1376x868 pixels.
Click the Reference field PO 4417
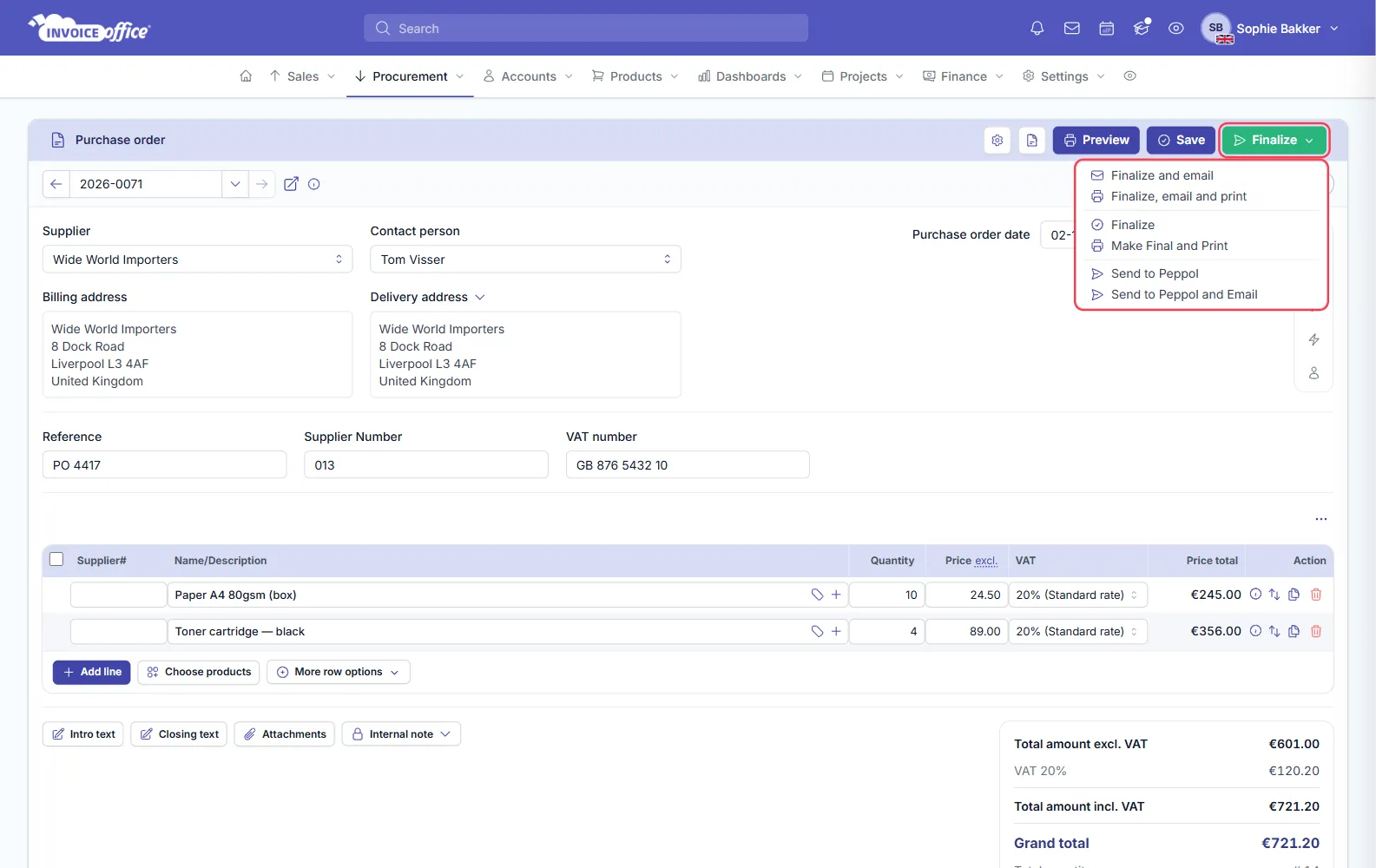point(164,465)
